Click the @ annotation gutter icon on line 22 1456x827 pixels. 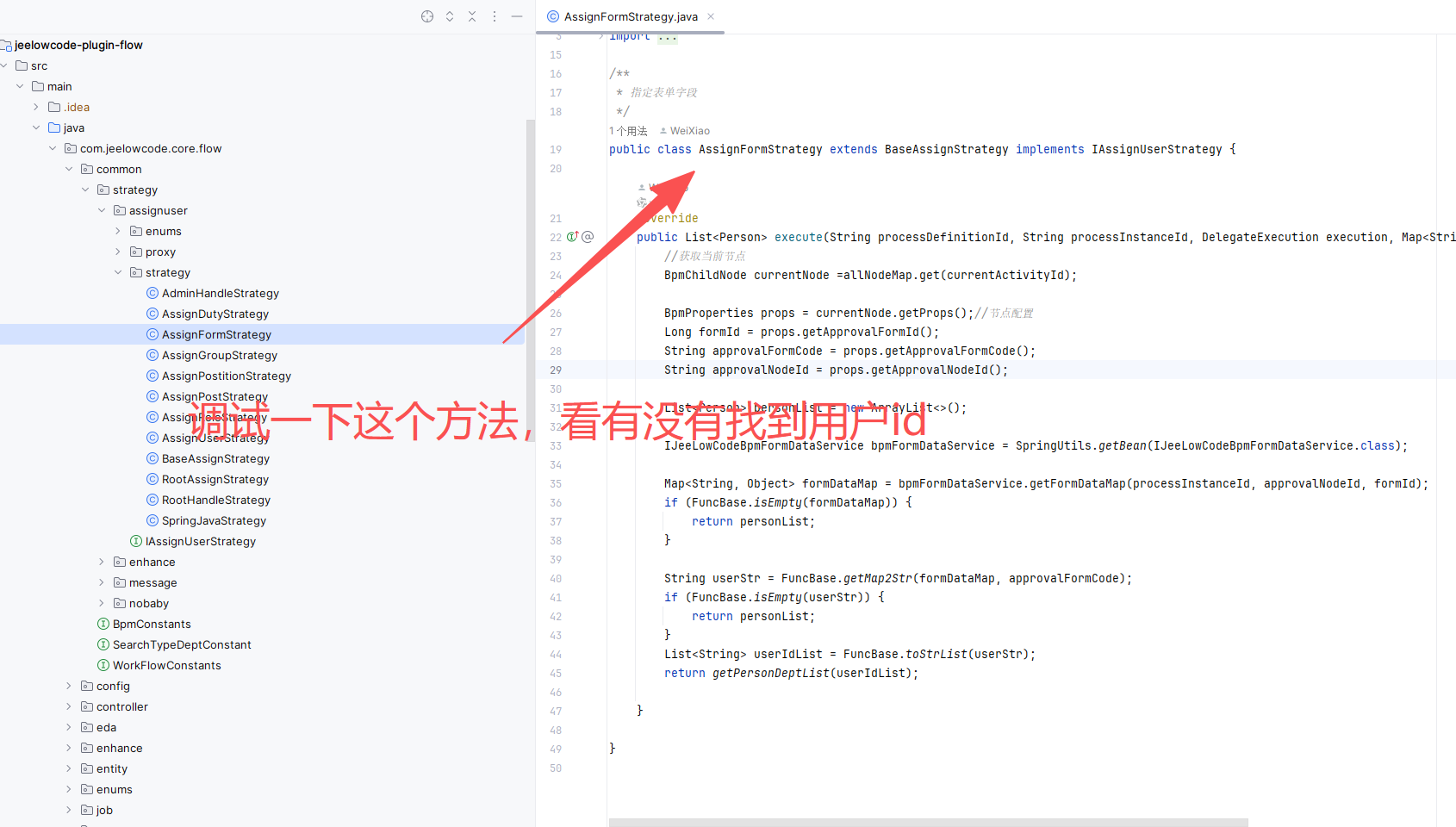coord(588,237)
